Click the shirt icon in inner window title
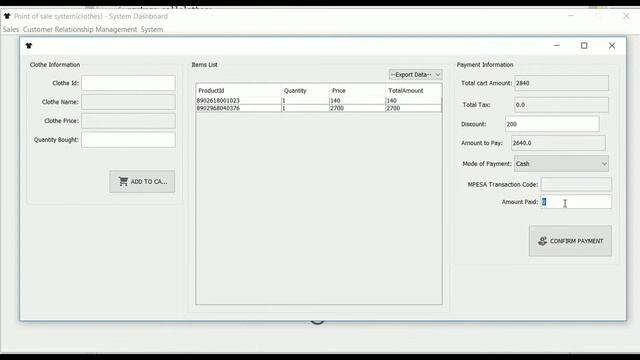This screenshot has height=360, width=640. 29,46
